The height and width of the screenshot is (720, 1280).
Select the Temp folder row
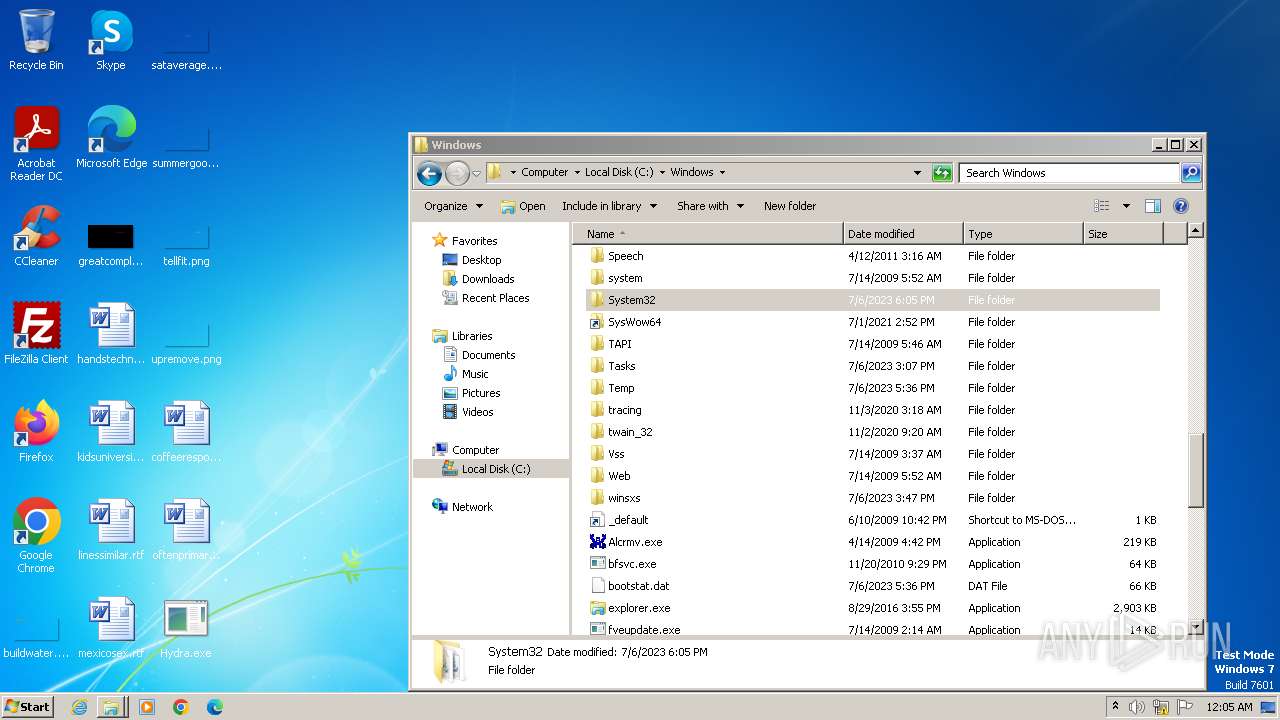tap(872, 388)
